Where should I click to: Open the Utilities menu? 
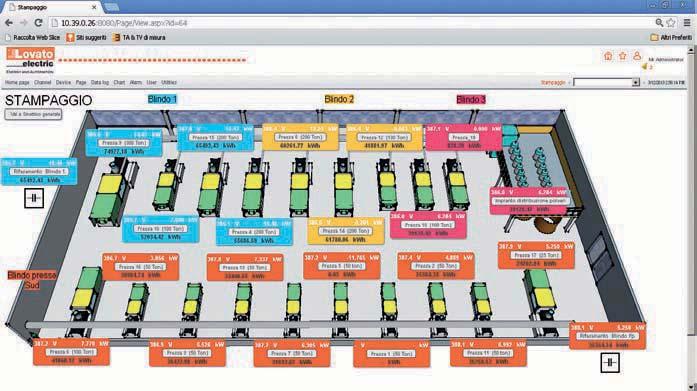point(169,83)
